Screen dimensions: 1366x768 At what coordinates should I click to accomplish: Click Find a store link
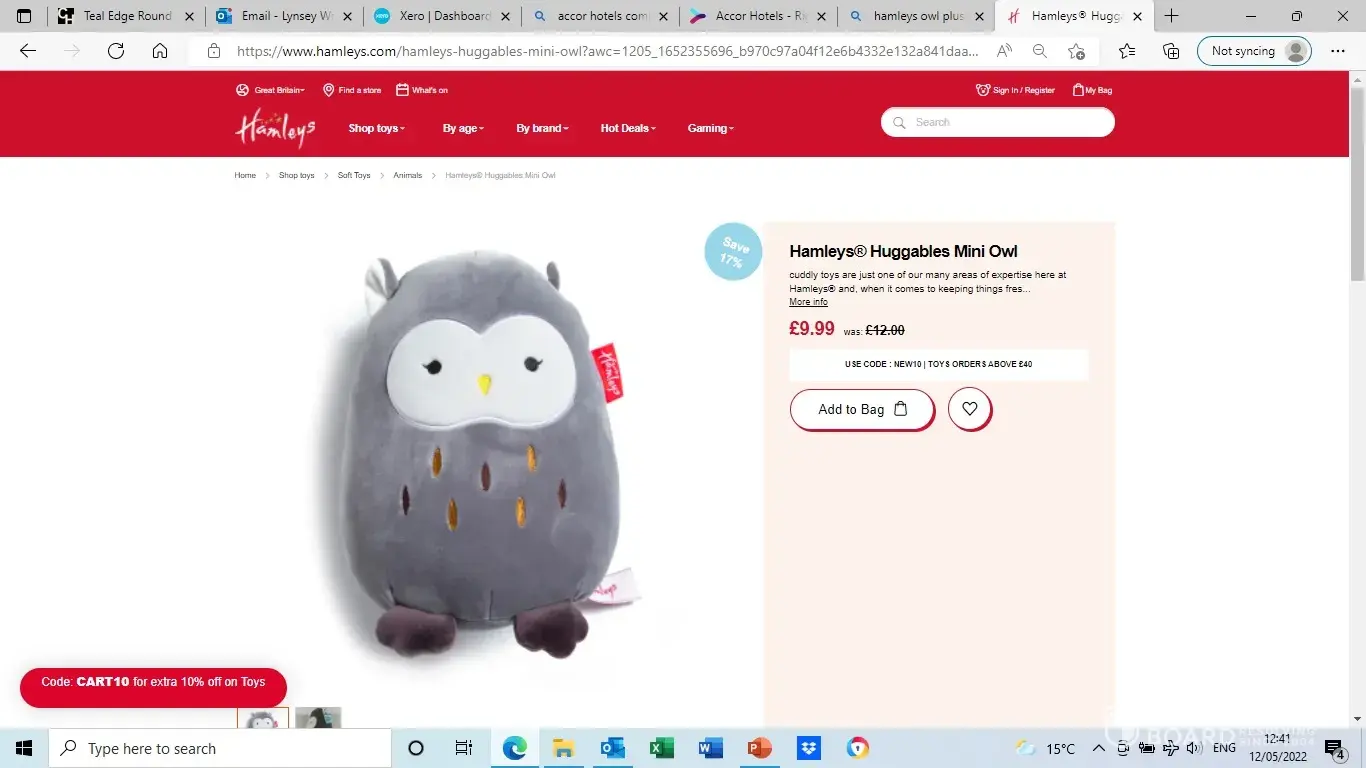pos(352,90)
